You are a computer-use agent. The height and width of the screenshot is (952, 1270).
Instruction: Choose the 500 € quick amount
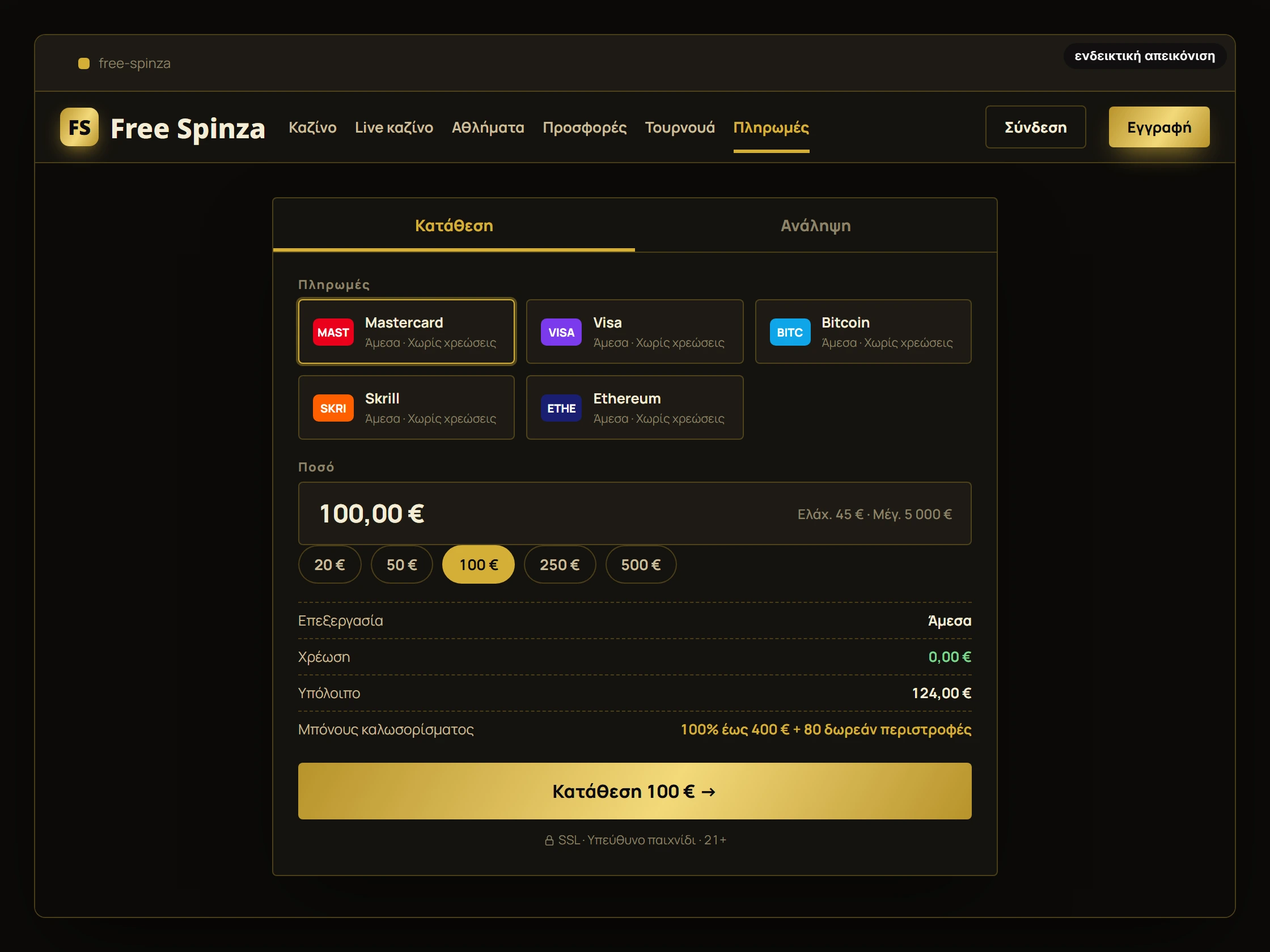[x=641, y=564]
